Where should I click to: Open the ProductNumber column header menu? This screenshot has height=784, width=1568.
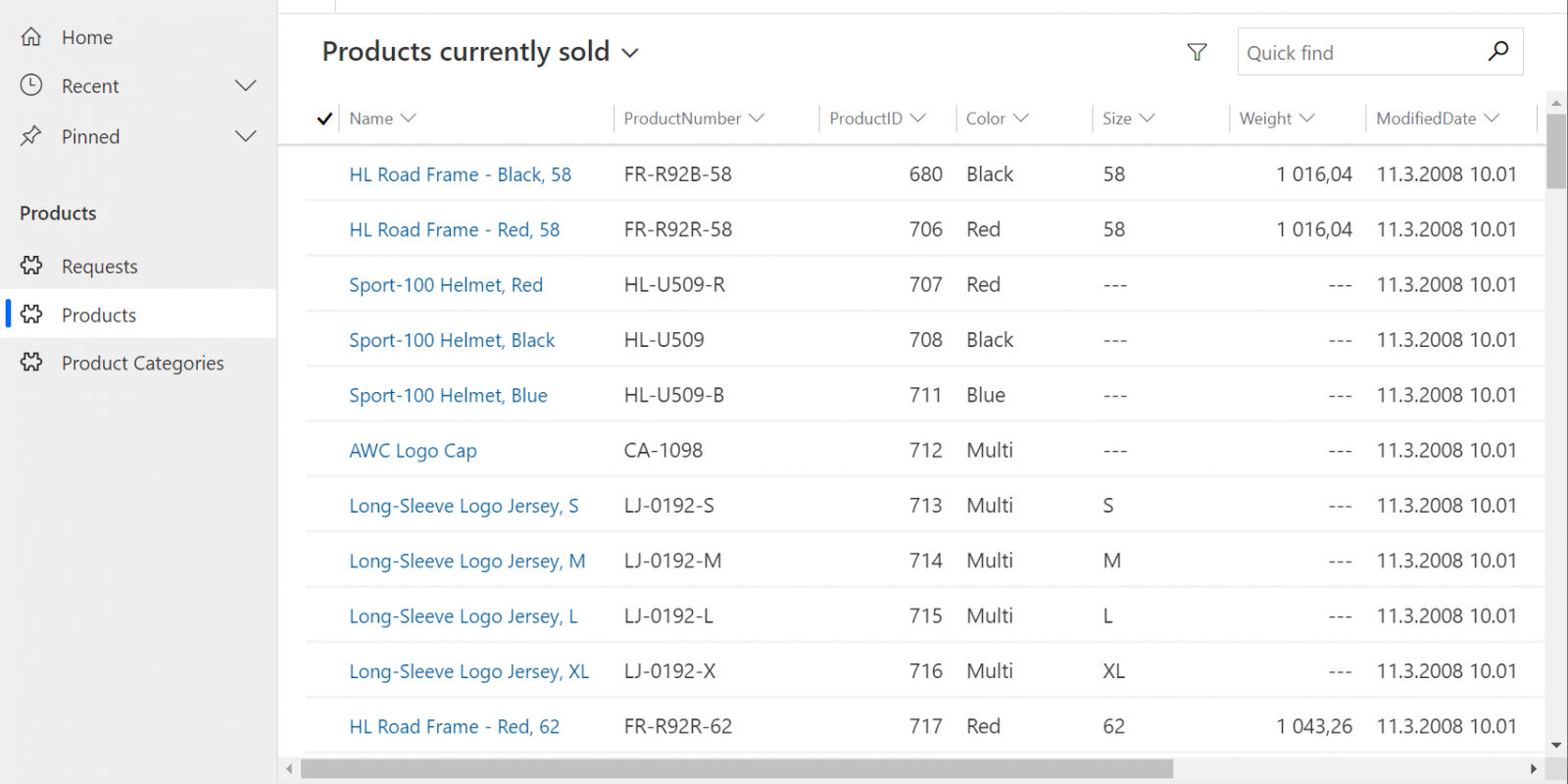694,119
